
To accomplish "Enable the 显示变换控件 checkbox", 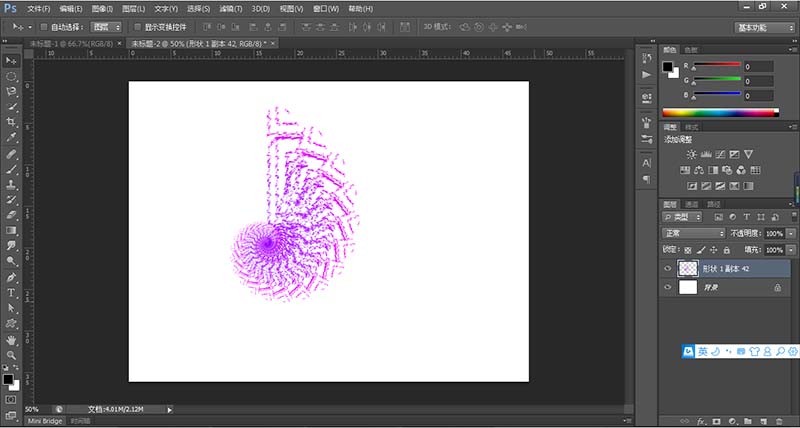I will (x=137, y=27).
